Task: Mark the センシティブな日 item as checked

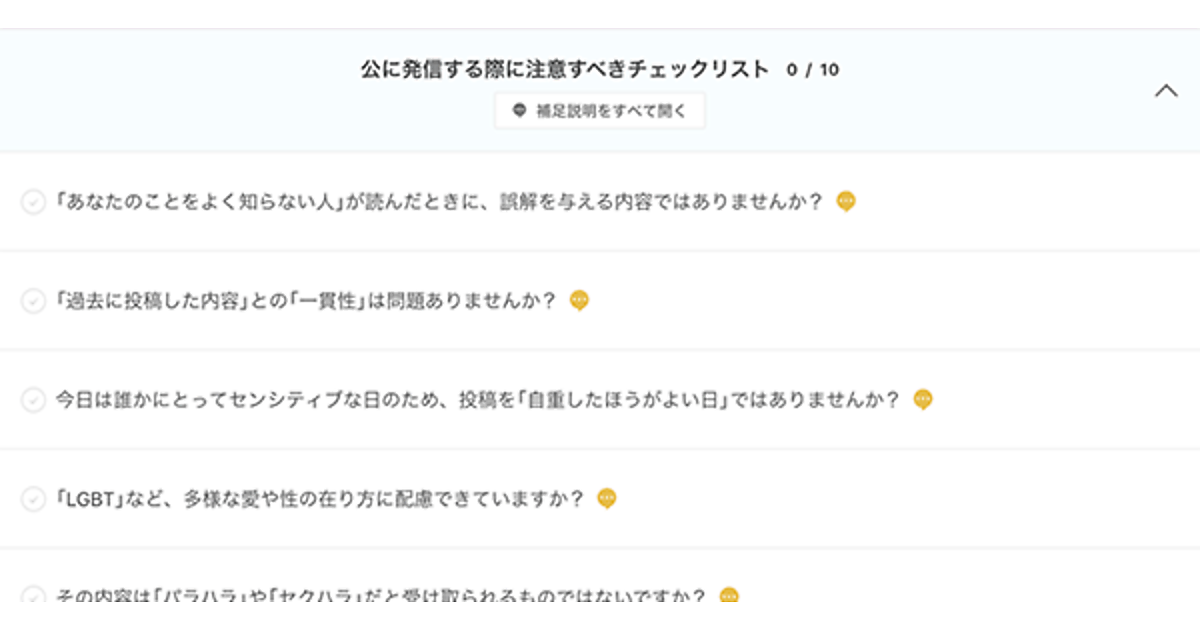Action: click(x=33, y=400)
